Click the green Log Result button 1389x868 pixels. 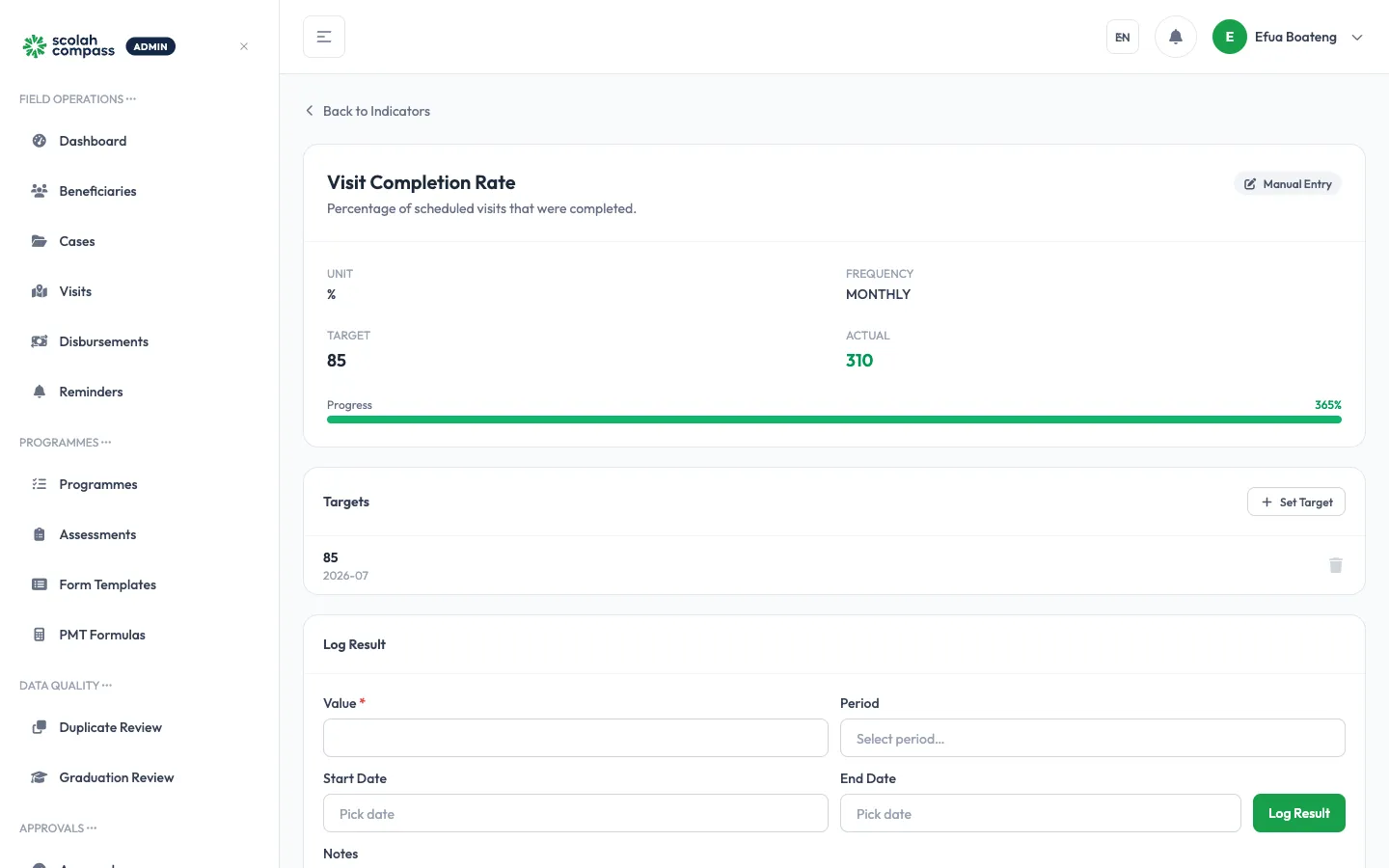1299,813
